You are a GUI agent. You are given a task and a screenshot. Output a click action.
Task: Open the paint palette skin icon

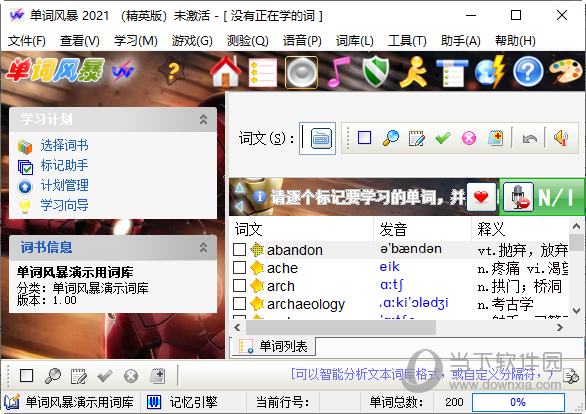pos(566,72)
